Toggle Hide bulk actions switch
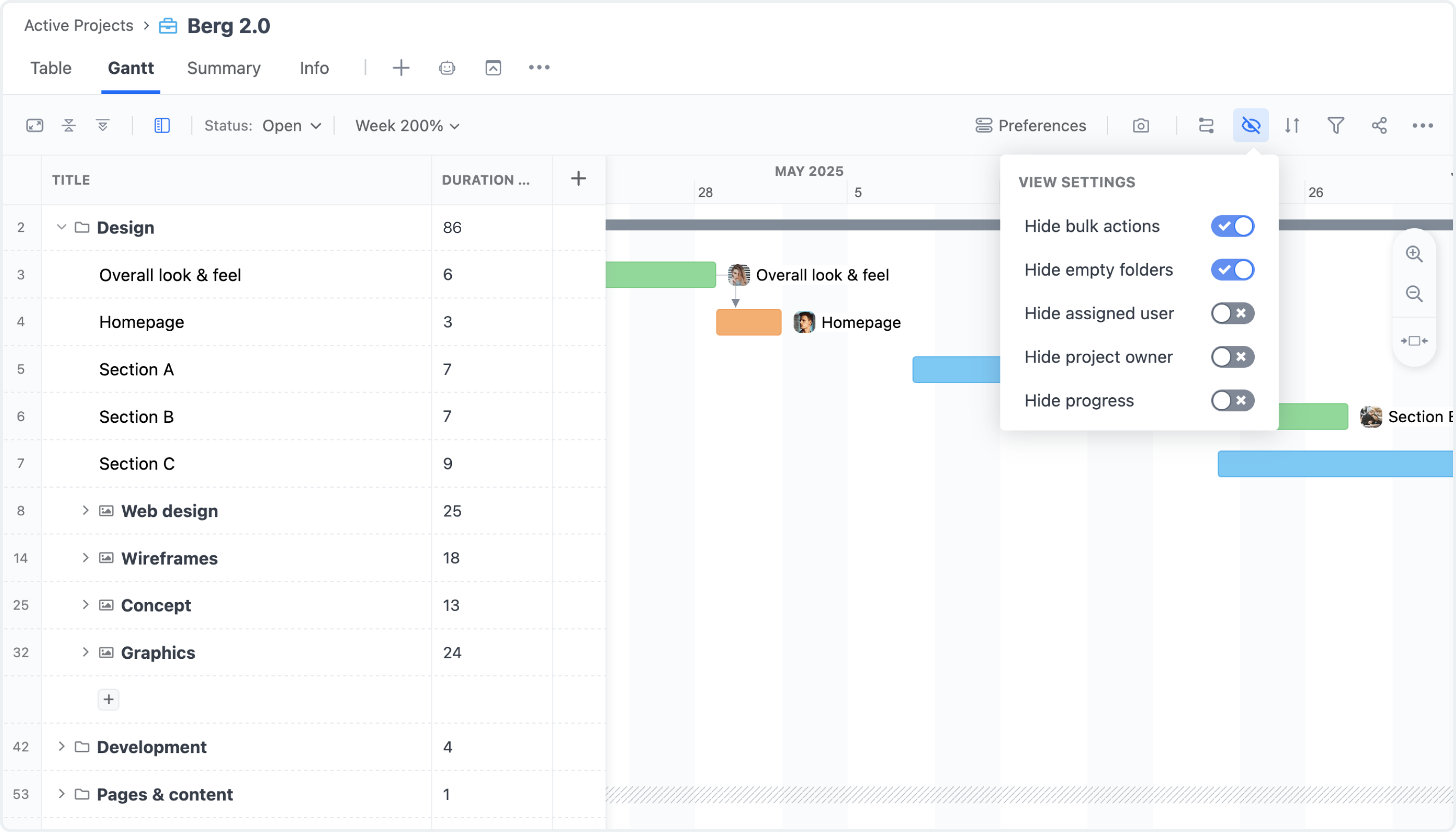 coord(1232,226)
